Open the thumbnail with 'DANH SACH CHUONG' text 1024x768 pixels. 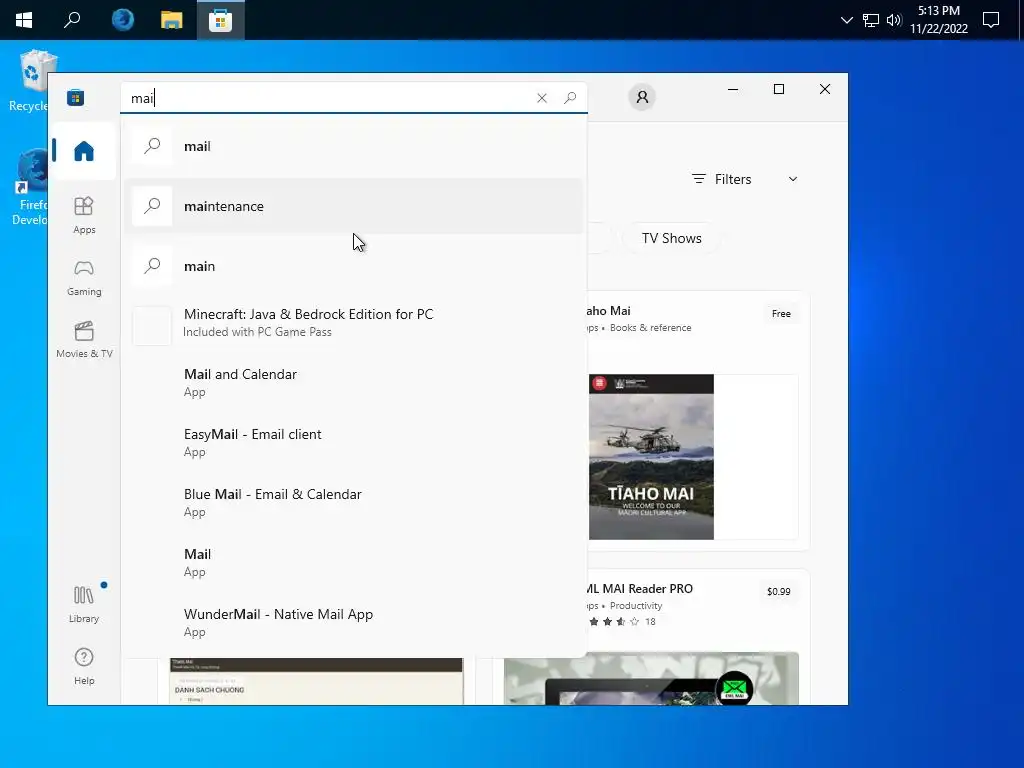[x=316, y=681]
